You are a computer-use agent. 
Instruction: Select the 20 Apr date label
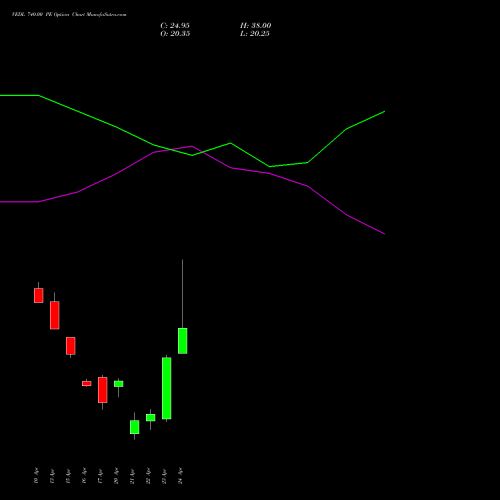pos(116,476)
